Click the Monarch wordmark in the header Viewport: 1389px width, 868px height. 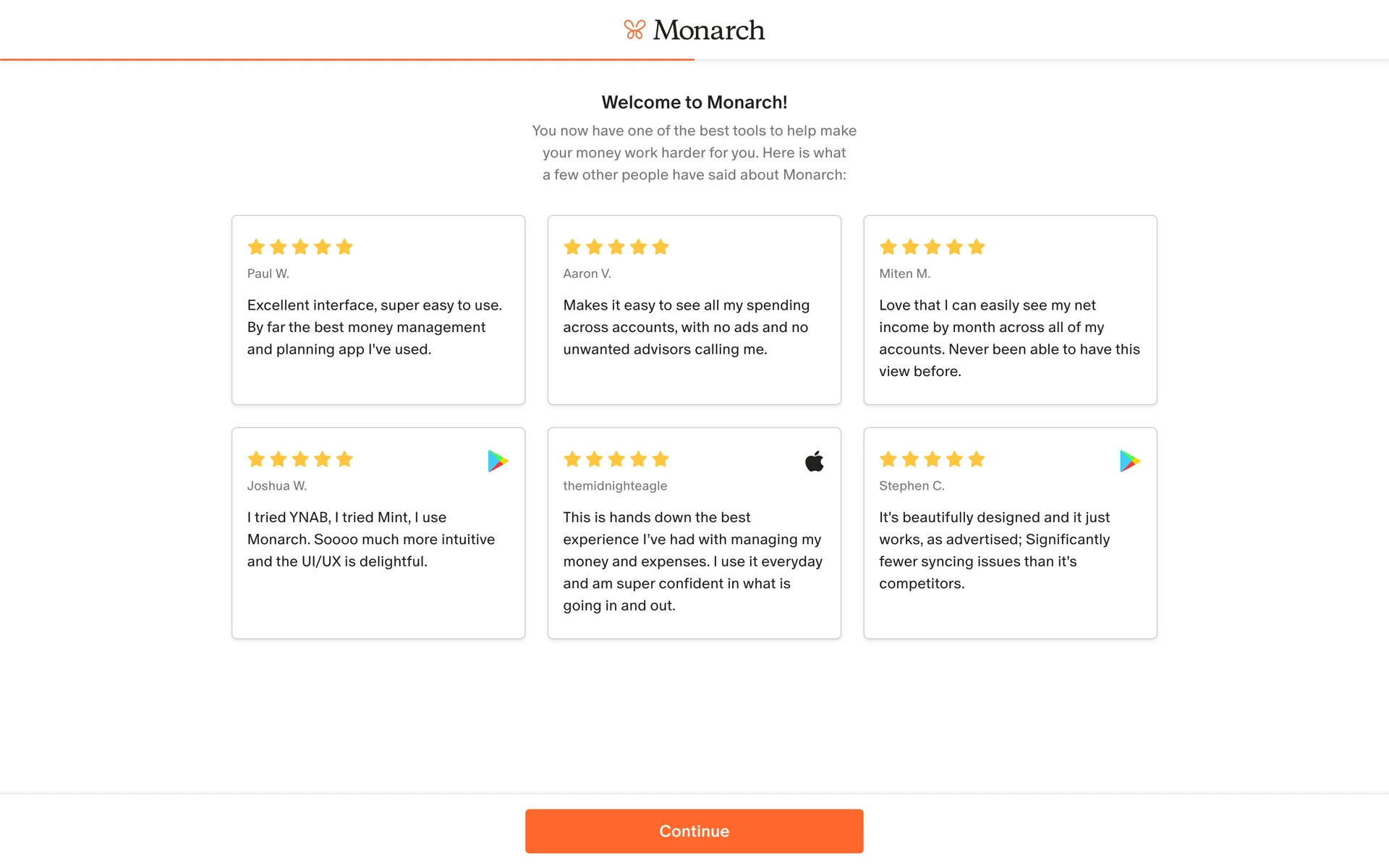tap(708, 30)
